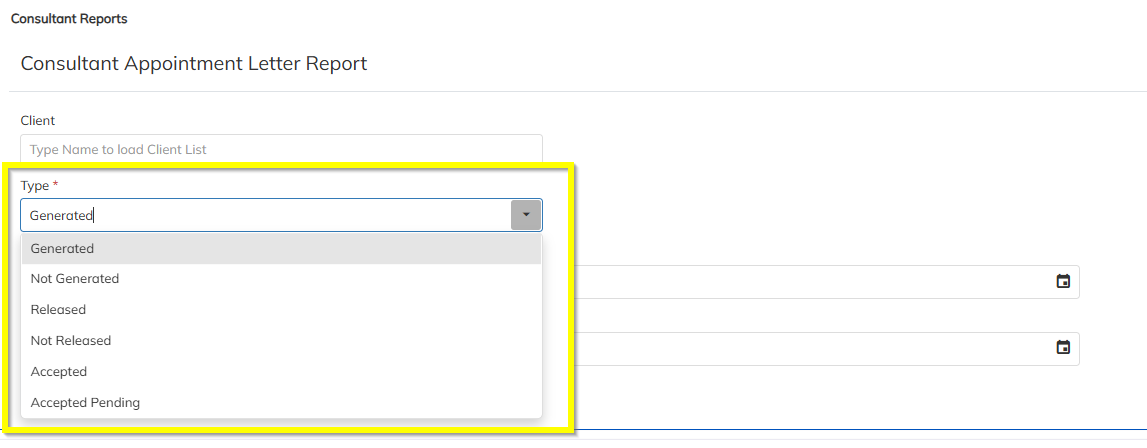Click the placeholder text Type Name to load Client List
The width and height of the screenshot is (1147, 448).
[118, 150]
